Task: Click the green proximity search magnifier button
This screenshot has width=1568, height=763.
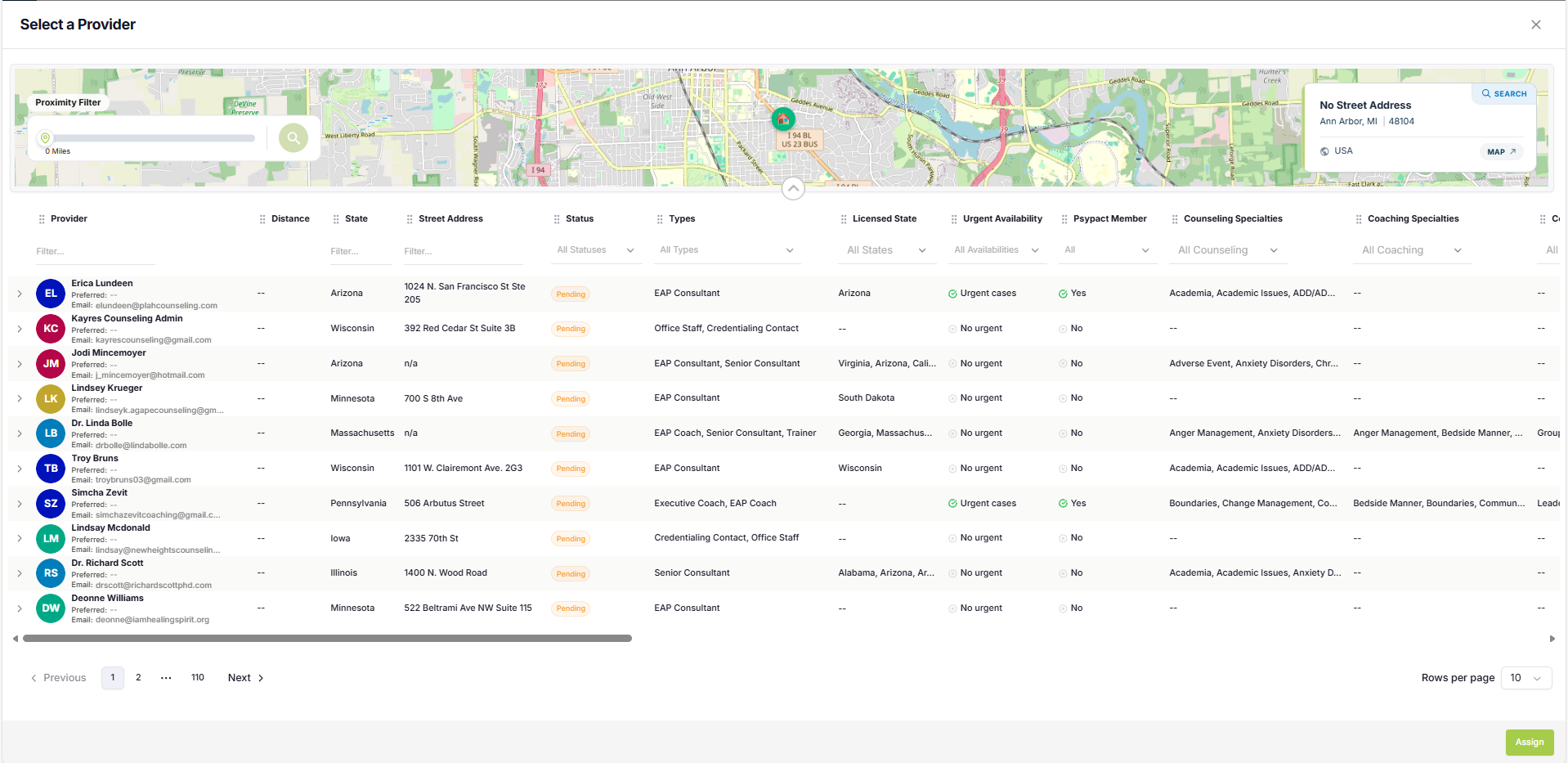Action: pos(293,137)
